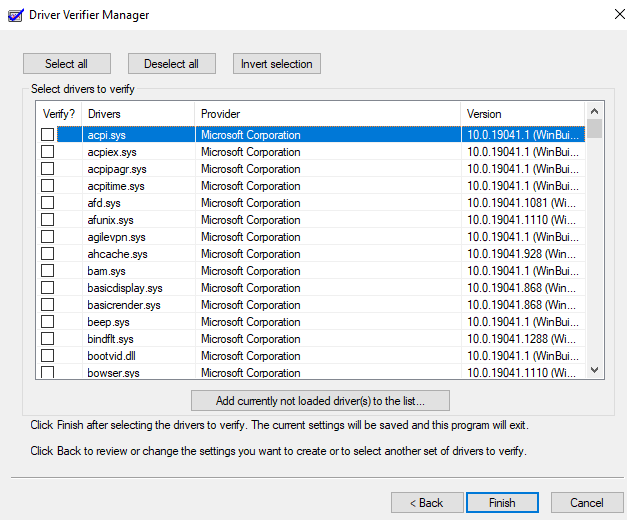Screen dimensions: 627x520
Task: Toggle the basicdisplay.sys verify checkbox
Action: 47,288
